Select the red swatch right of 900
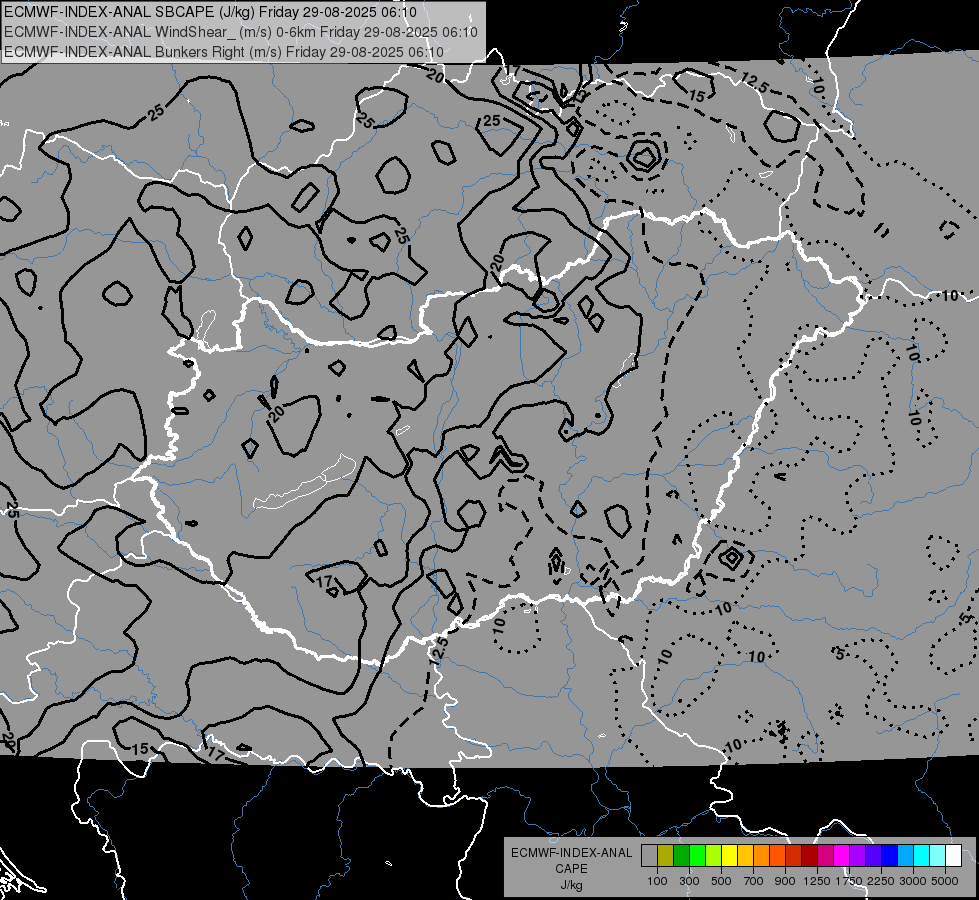 (794, 856)
